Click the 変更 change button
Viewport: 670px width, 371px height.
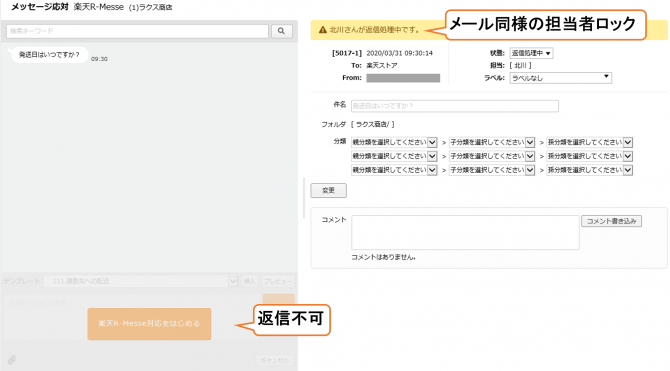pos(328,190)
